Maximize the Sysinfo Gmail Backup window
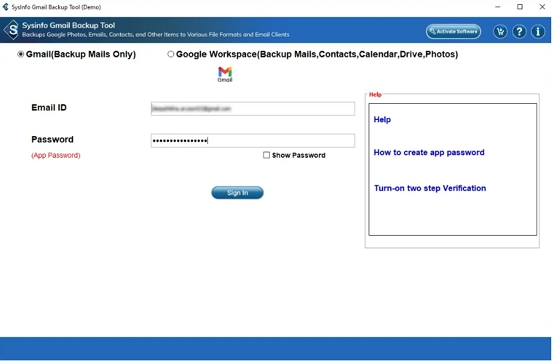The width and height of the screenshot is (553, 361). [520, 7]
